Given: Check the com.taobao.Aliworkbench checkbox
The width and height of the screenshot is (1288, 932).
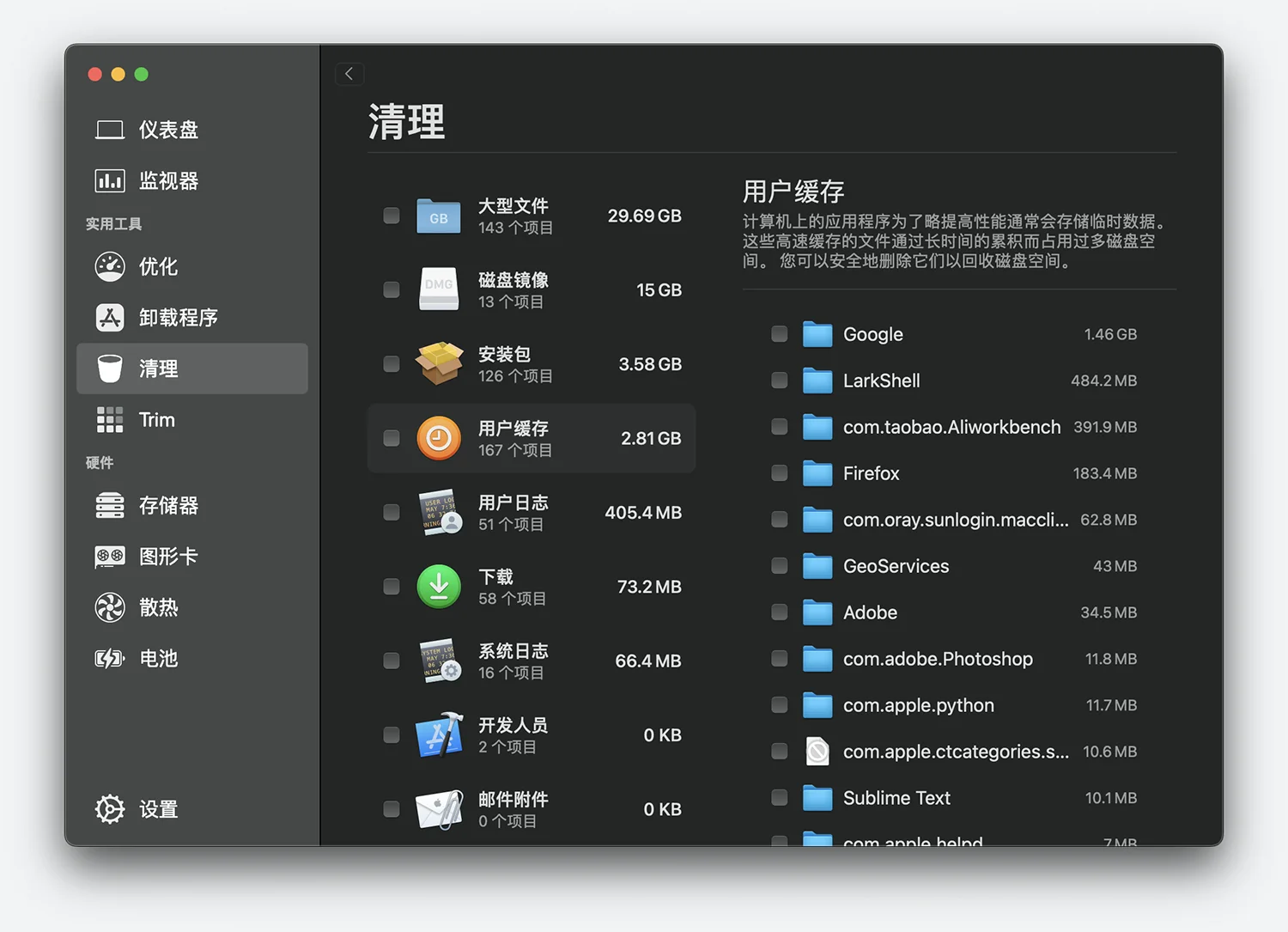Looking at the screenshot, I should click(x=780, y=427).
